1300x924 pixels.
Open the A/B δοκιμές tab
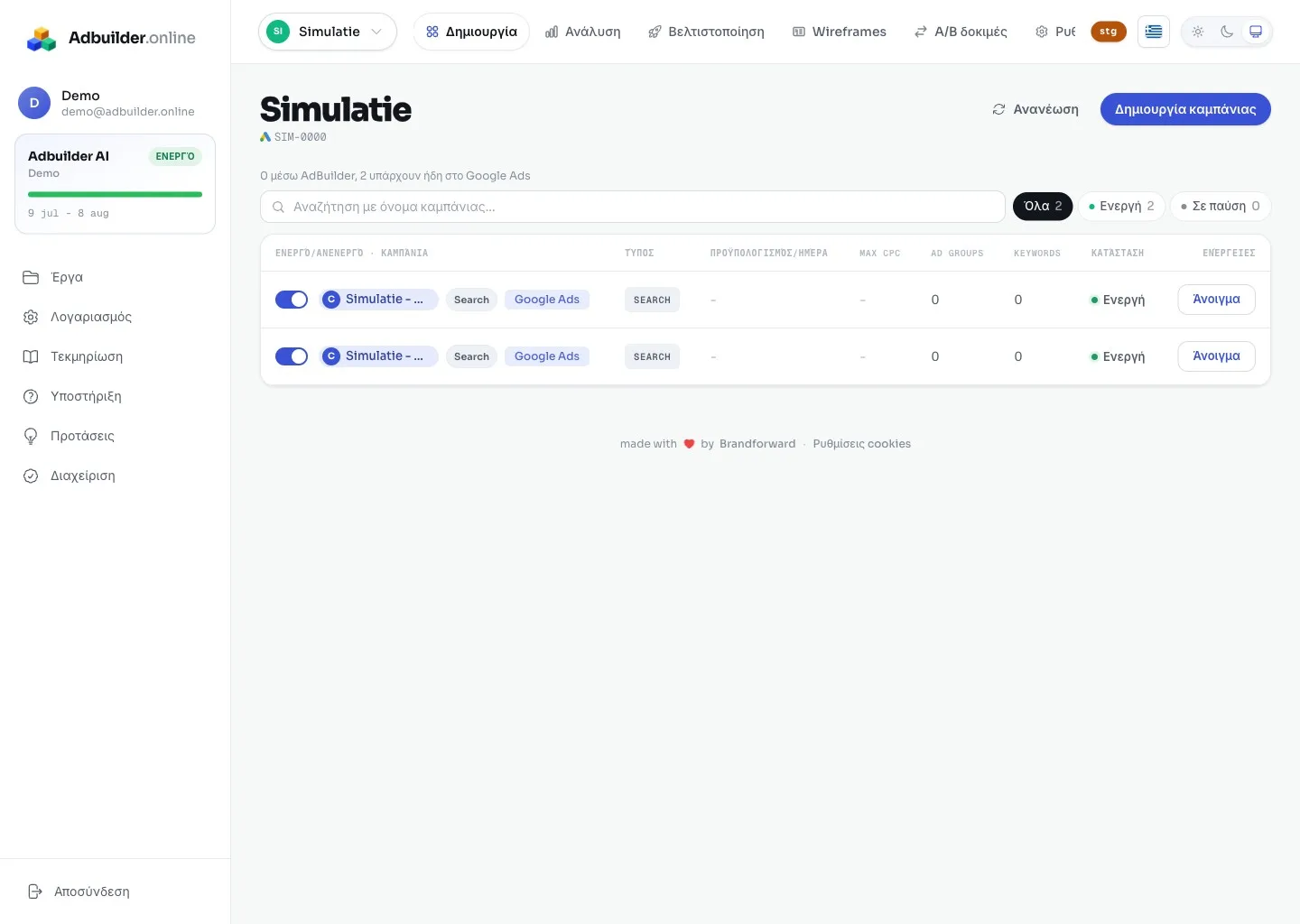tap(961, 32)
